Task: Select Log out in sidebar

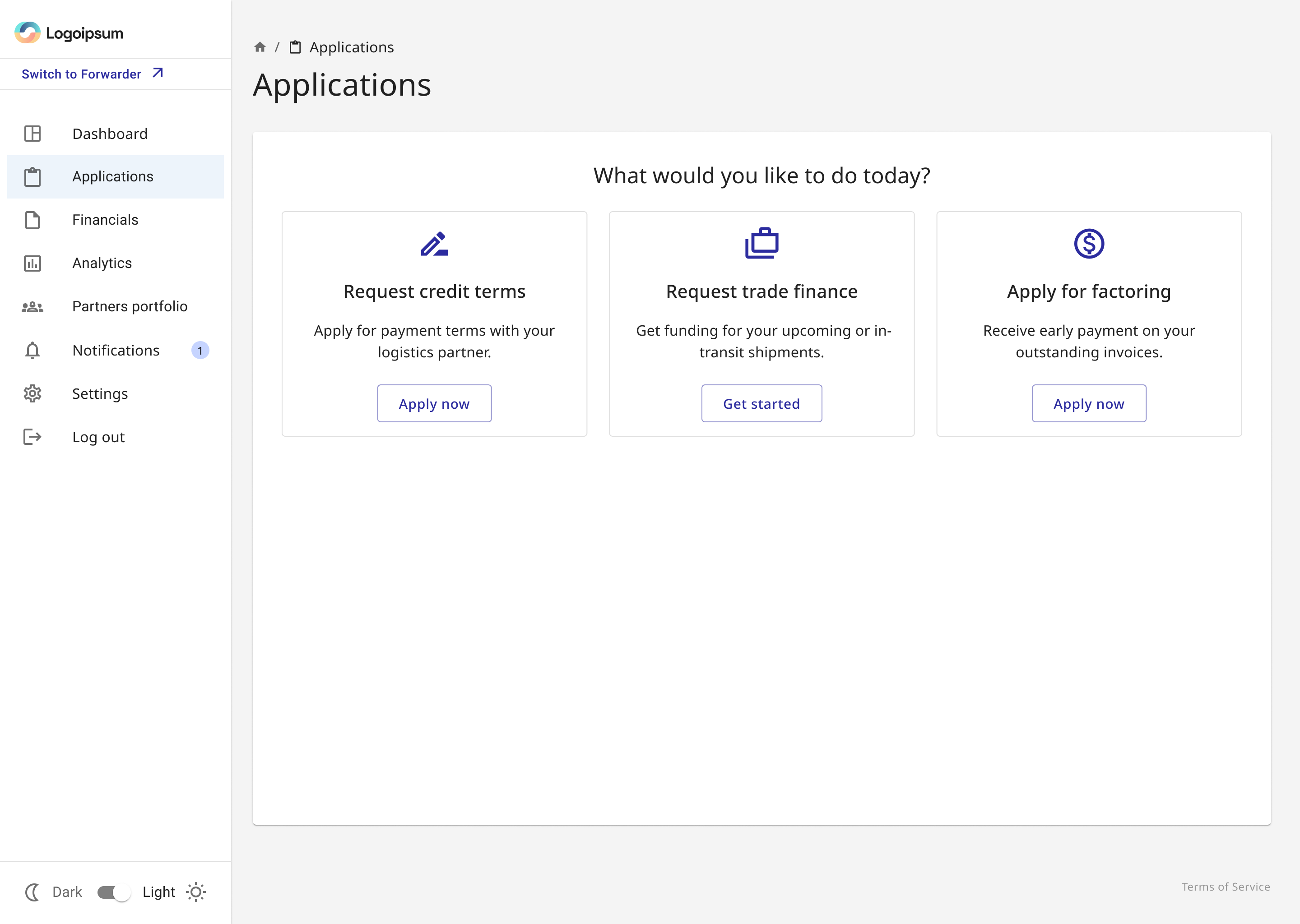Action: [116, 437]
